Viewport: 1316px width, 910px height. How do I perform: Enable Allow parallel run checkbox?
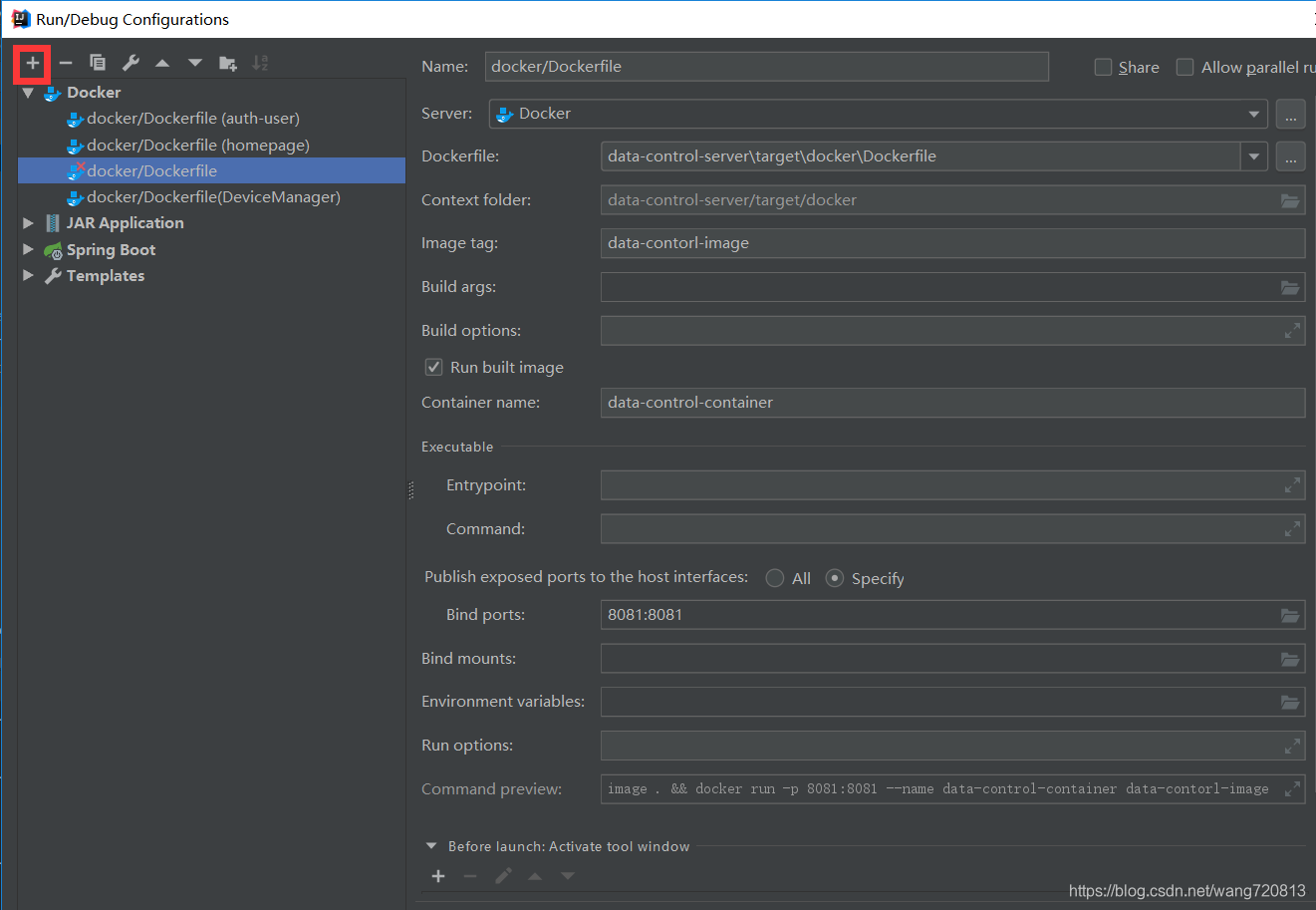[1184, 67]
